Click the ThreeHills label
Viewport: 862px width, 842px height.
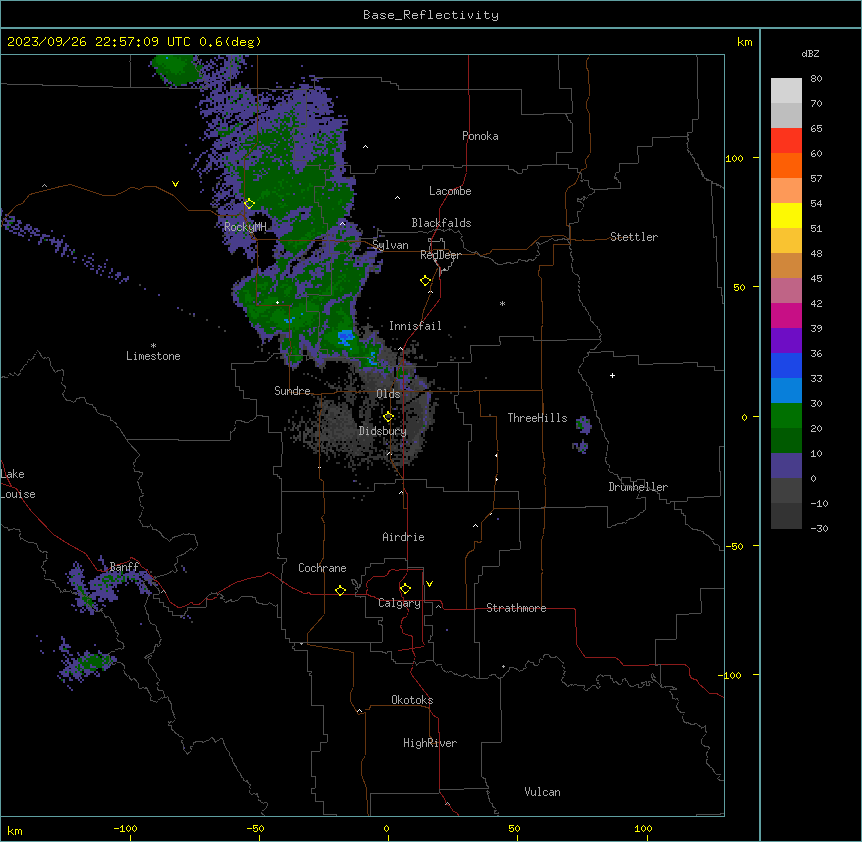537,418
